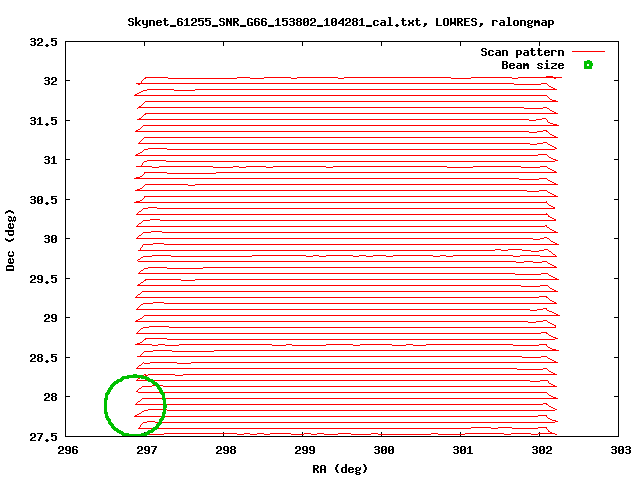Click the green beam size circle
Viewport: 640px width, 480px height.
pos(135,405)
